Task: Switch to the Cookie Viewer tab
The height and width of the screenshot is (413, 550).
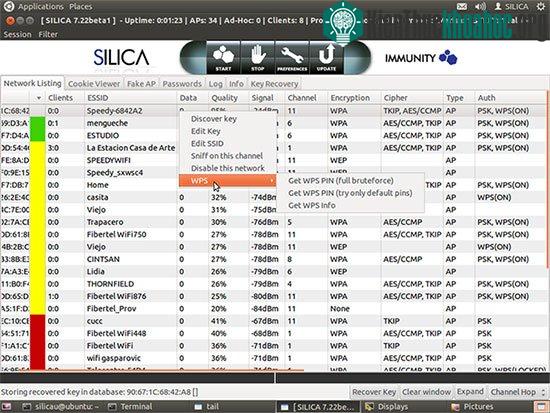Action: 94,84
